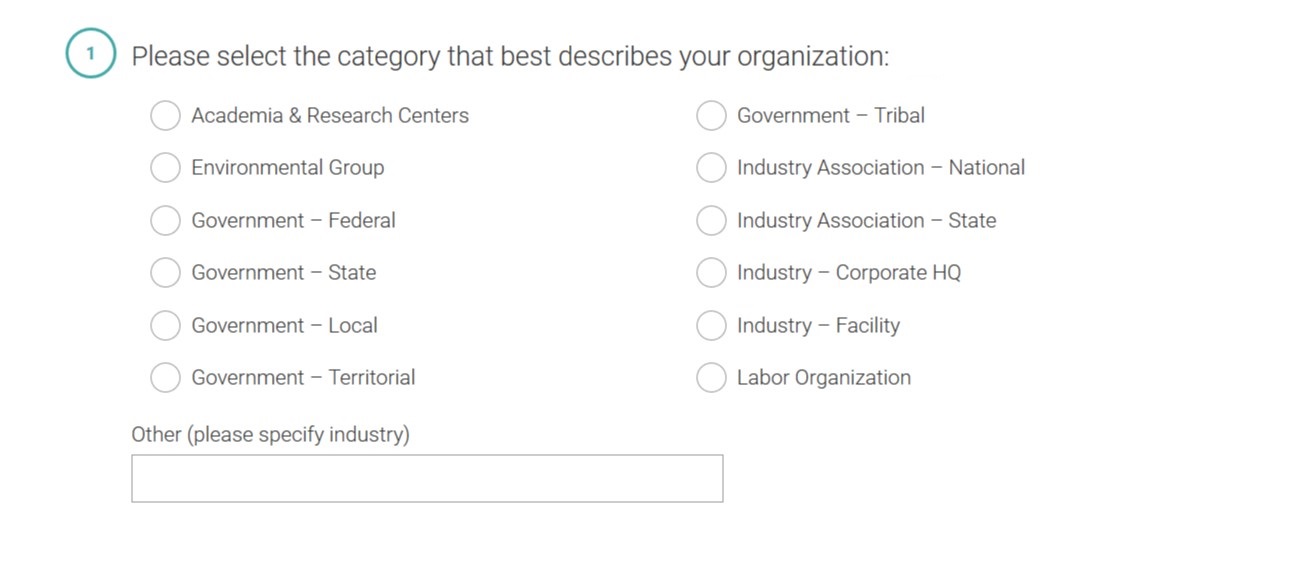Click the organization category question heading text

[x=510, y=56]
